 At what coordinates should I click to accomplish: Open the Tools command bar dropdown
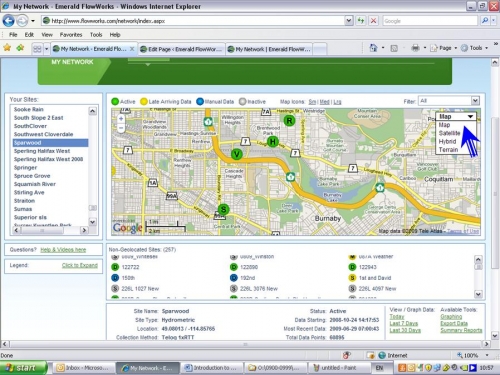474,48
